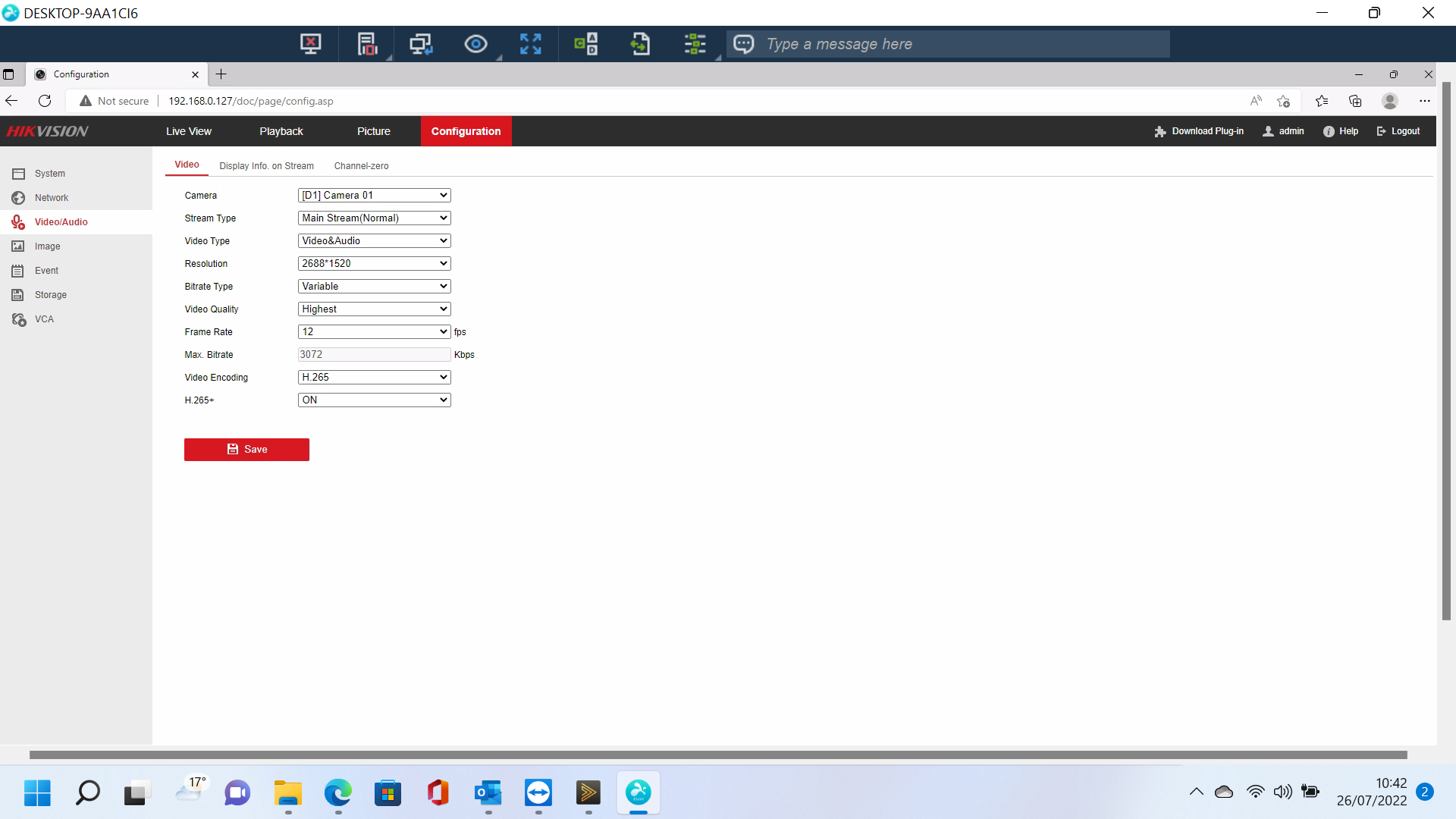The width and height of the screenshot is (1456, 819).
Task: Click the Max. Bitrate input field
Action: (374, 355)
